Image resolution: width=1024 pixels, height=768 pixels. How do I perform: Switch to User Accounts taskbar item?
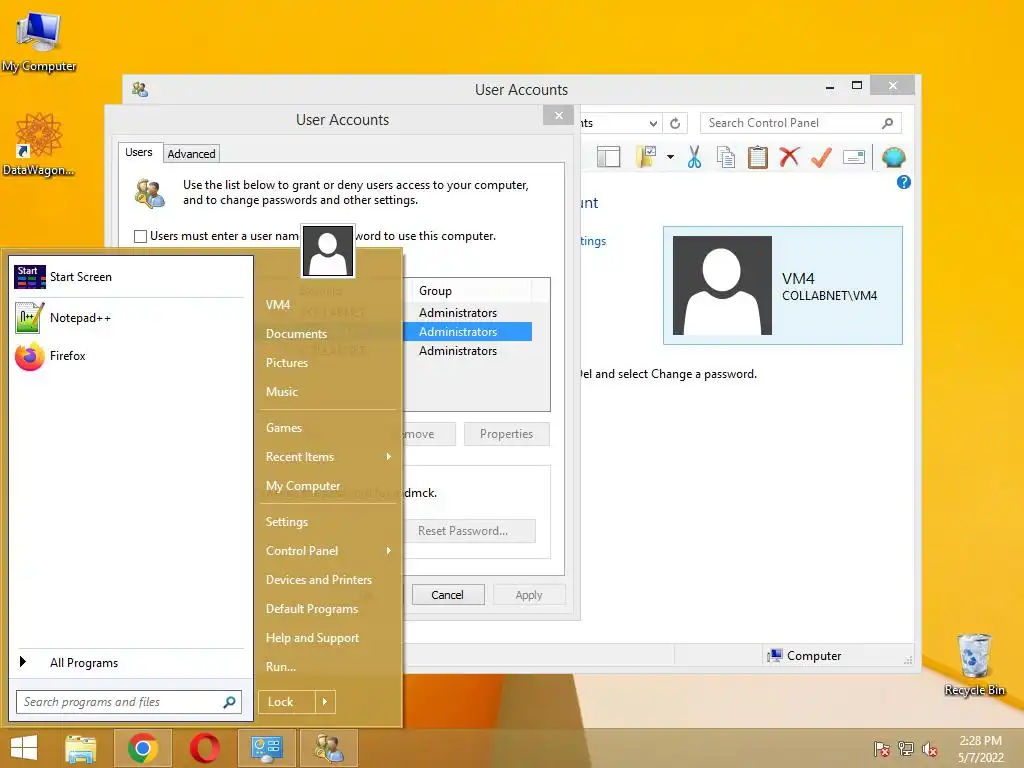point(328,748)
